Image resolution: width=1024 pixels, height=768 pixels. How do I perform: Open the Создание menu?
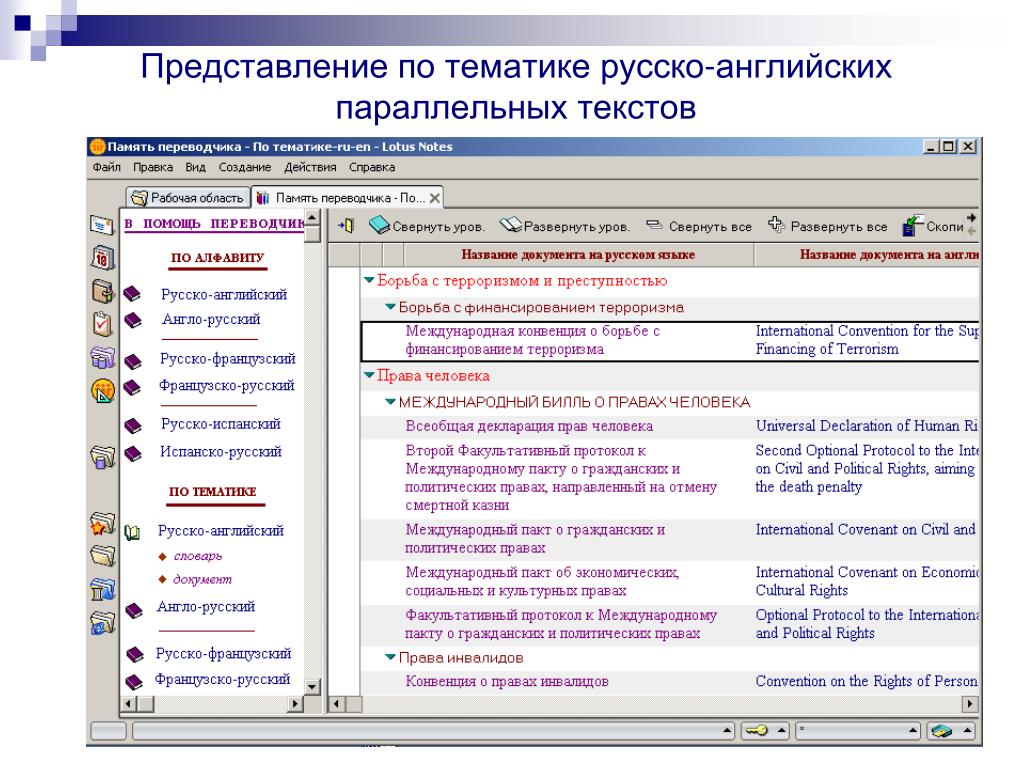pos(244,167)
